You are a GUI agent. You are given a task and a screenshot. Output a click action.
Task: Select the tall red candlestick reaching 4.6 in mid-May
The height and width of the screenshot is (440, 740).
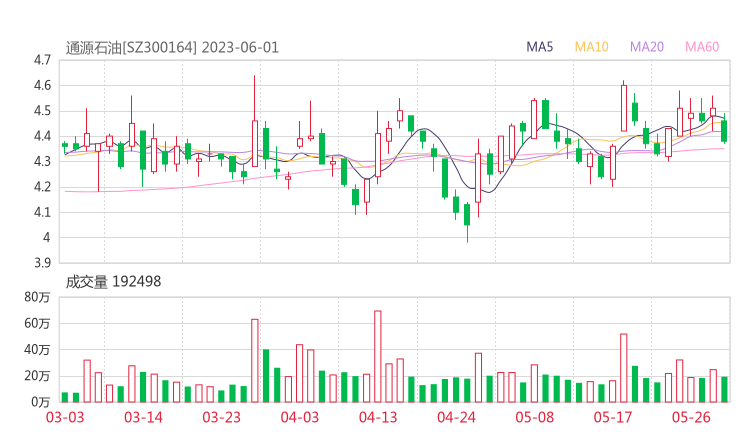tap(624, 108)
